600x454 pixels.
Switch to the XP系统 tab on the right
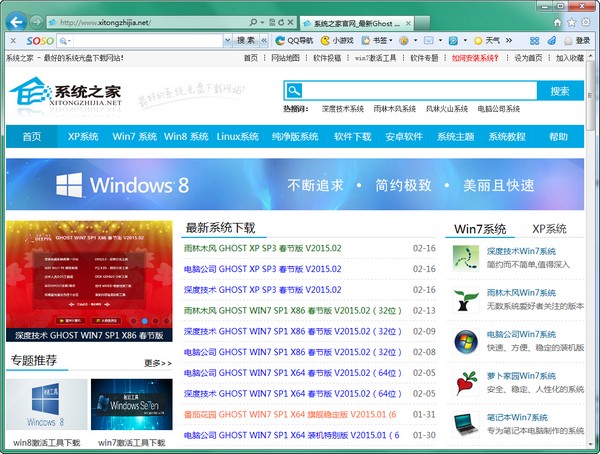549,228
